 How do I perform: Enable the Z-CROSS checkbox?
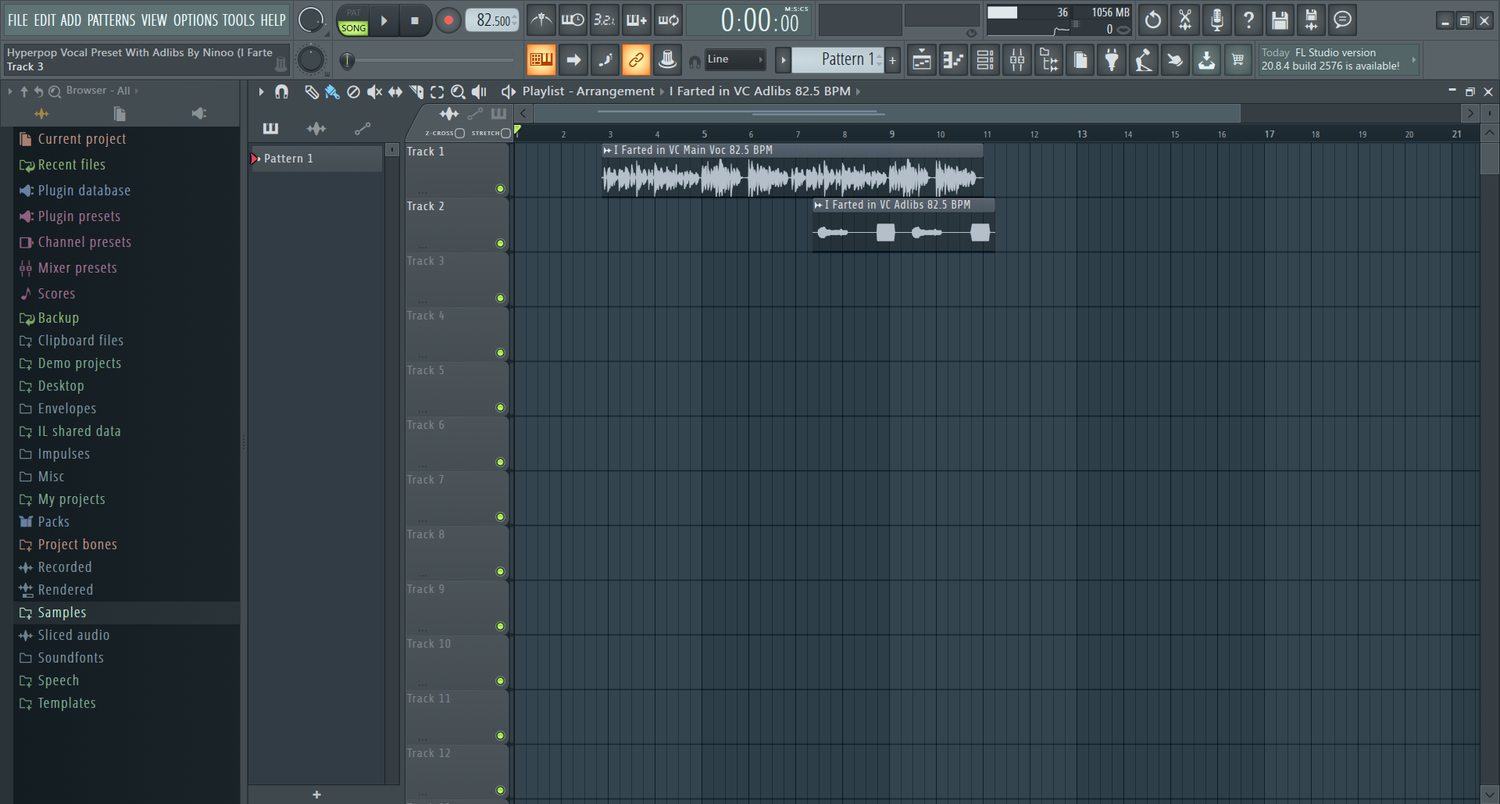pyautogui.click(x=459, y=133)
